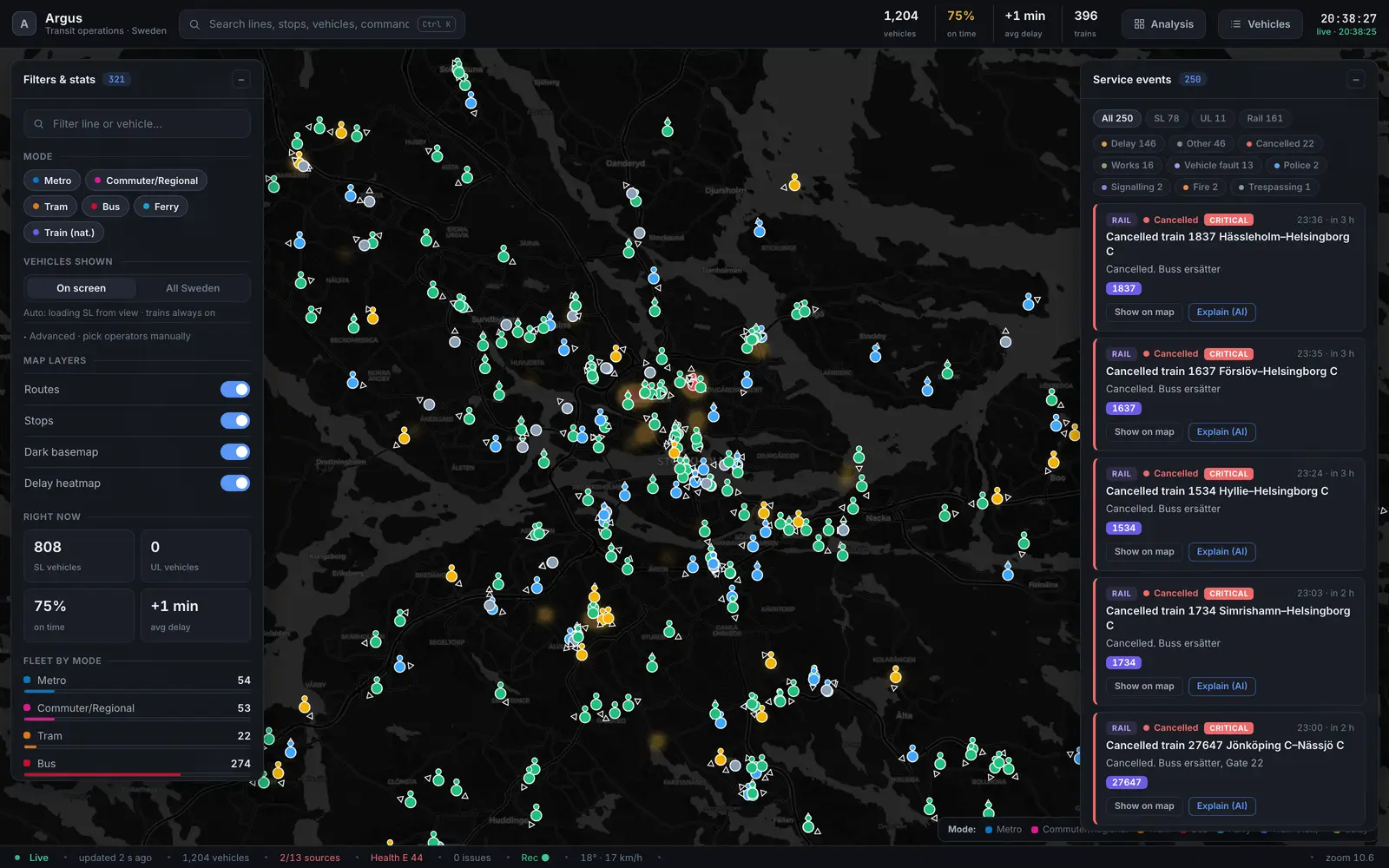The width and height of the screenshot is (1389, 868).
Task: Filter events by Police 2
Action: 1295,166
